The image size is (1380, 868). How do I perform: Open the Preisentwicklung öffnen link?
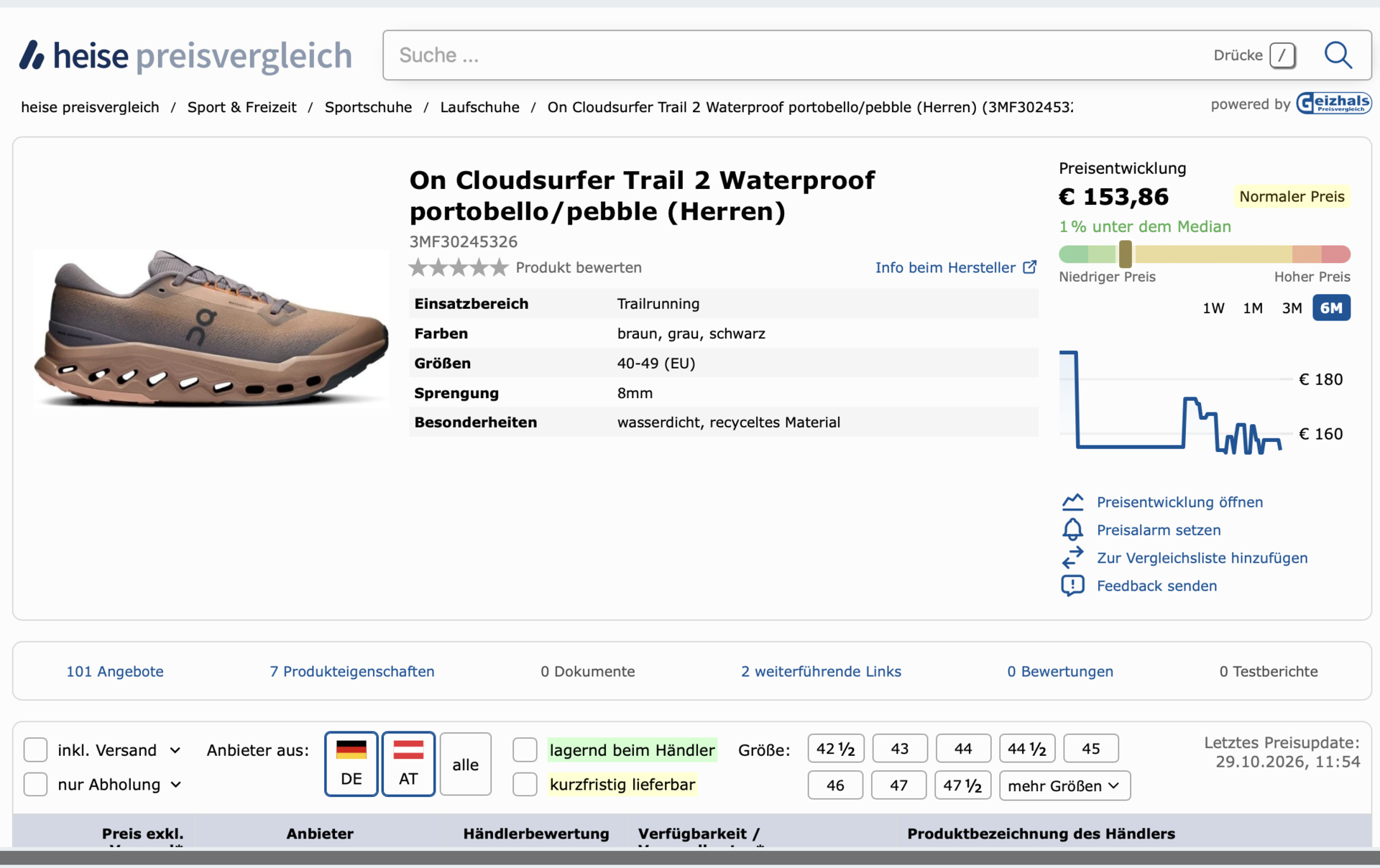pos(1179,502)
